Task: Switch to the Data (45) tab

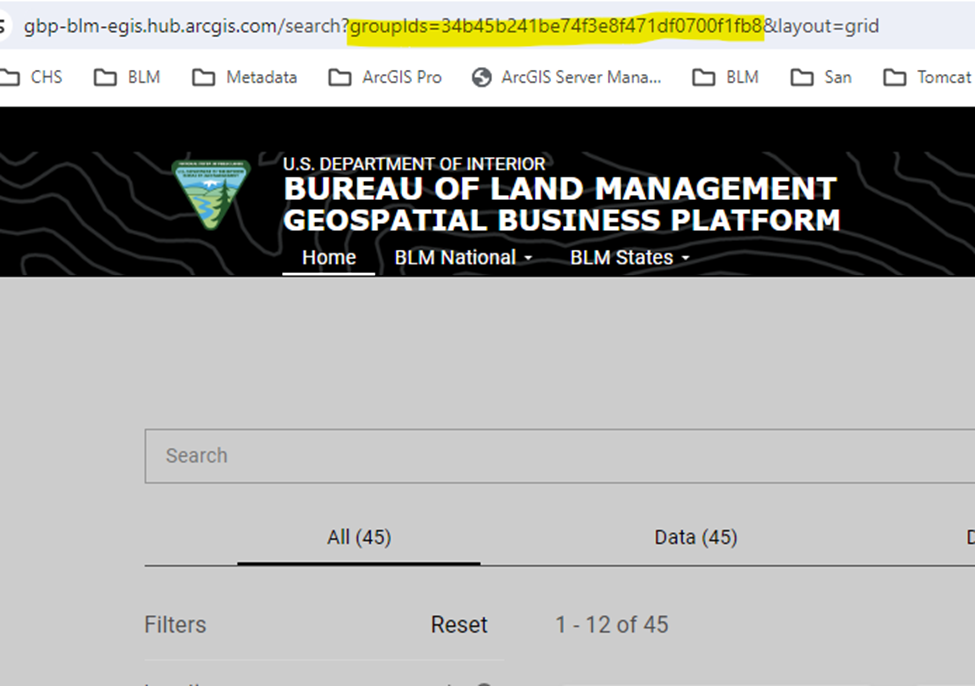Action: pyautogui.click(x=696, y=537)
